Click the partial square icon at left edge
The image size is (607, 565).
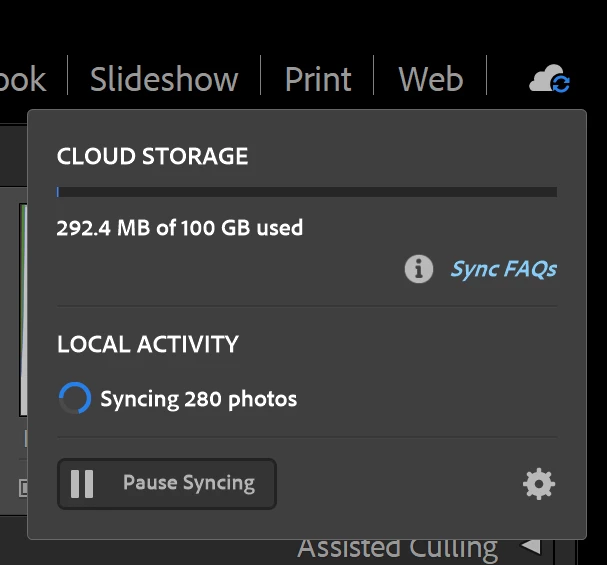[x=23, y=488]
